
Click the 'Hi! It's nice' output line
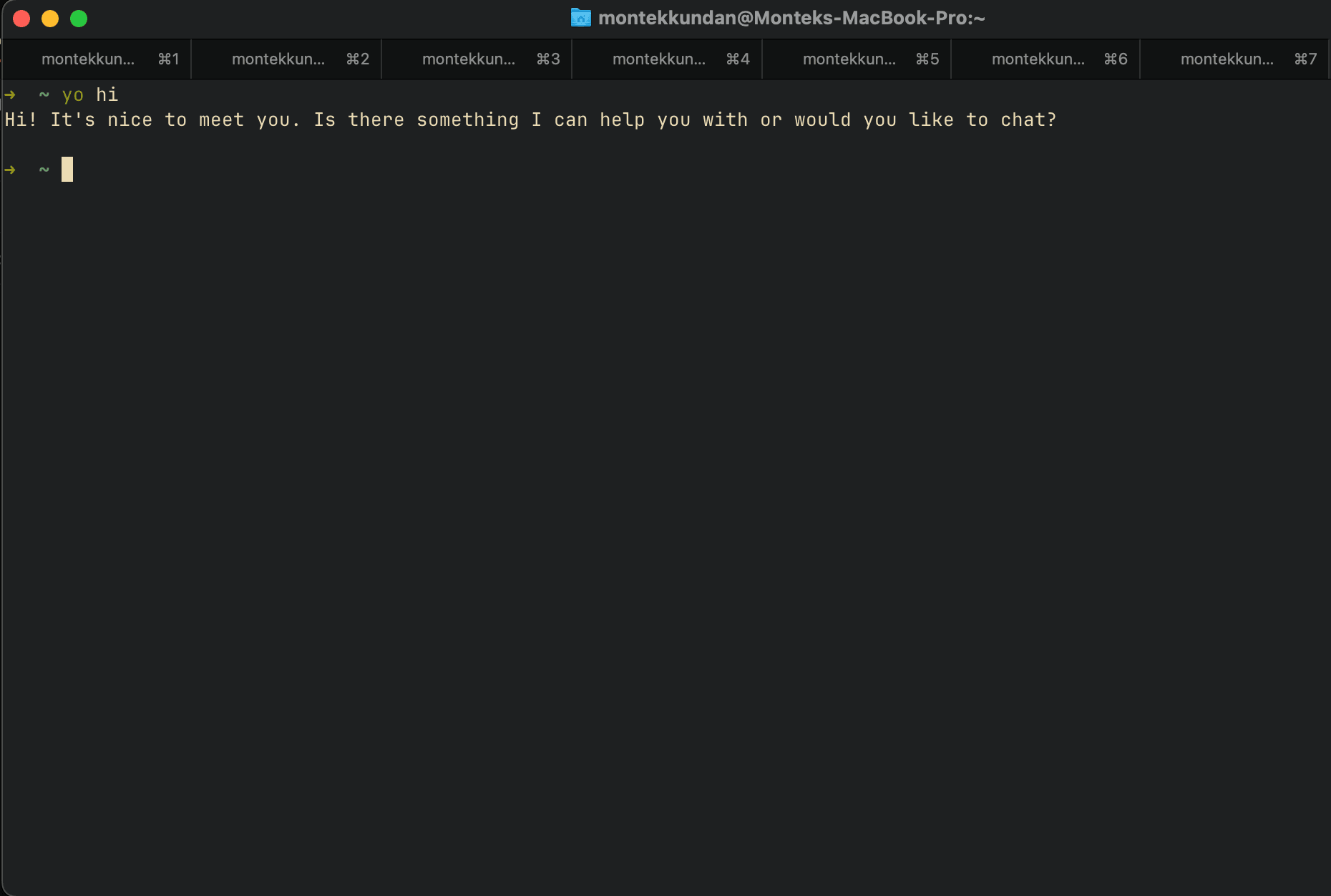tap(79, 120)
